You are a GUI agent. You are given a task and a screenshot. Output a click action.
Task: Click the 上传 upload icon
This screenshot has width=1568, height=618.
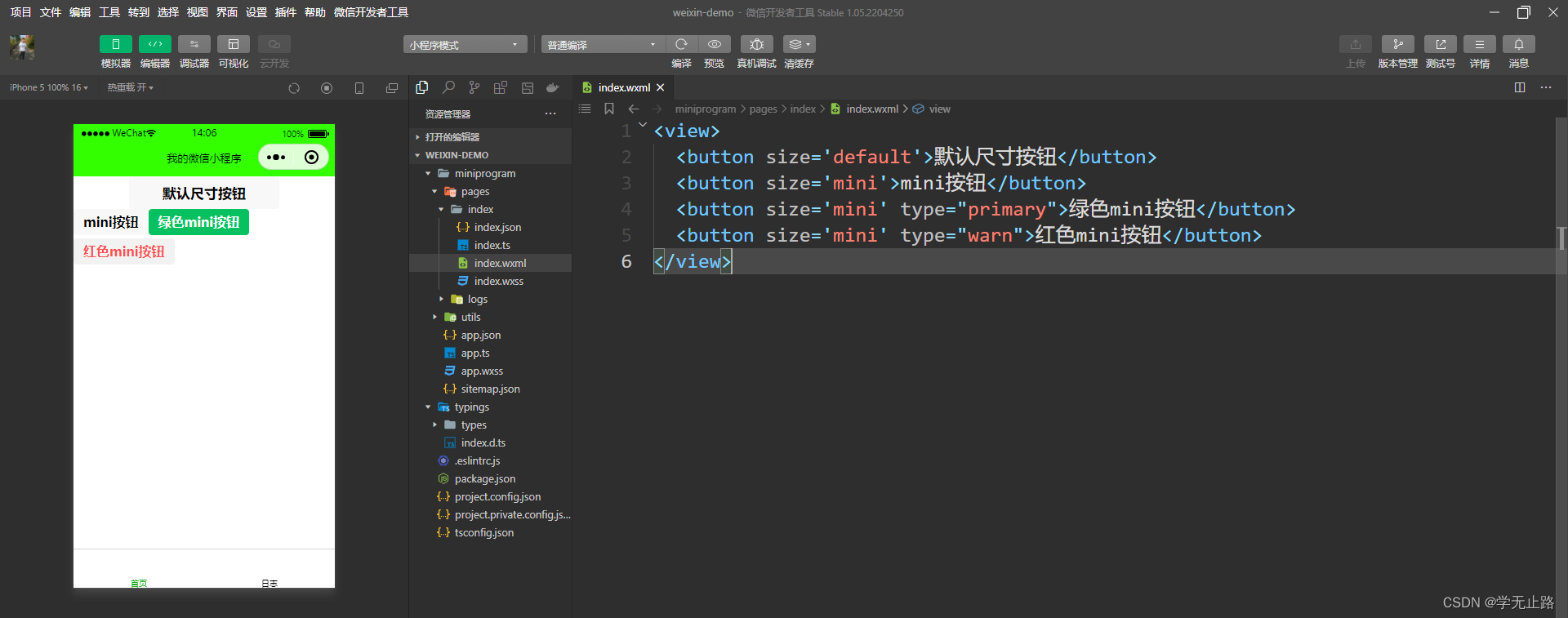click(x=1356, y=44)
